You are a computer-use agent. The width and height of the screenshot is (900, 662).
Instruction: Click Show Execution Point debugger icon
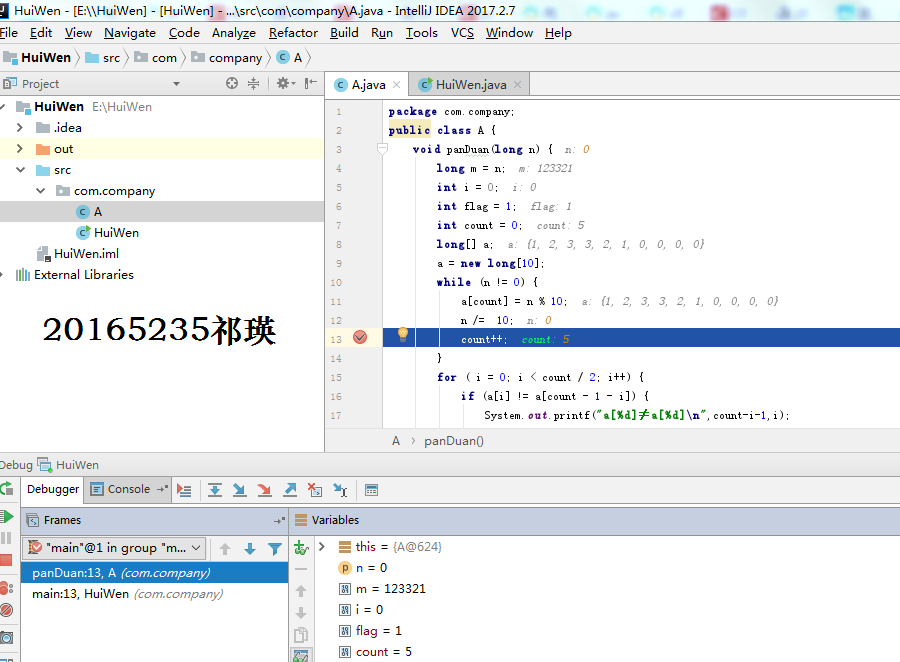click(x=184, y=490)
